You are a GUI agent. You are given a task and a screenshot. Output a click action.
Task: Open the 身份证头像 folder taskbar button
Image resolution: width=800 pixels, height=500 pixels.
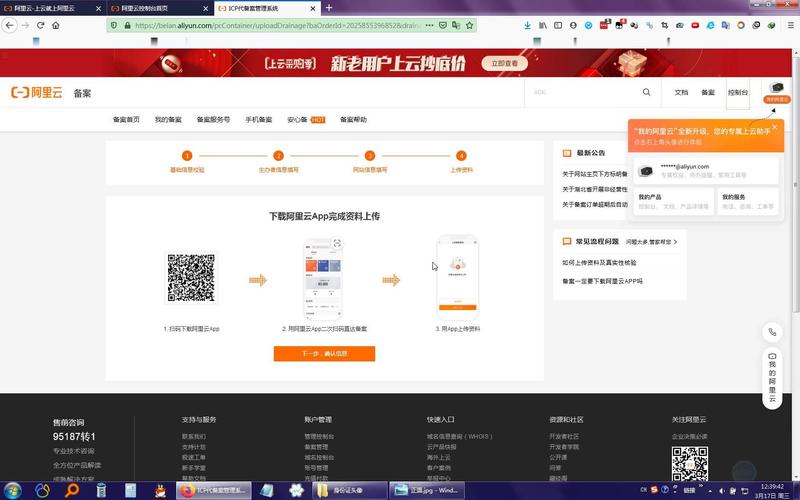point(349,490)
